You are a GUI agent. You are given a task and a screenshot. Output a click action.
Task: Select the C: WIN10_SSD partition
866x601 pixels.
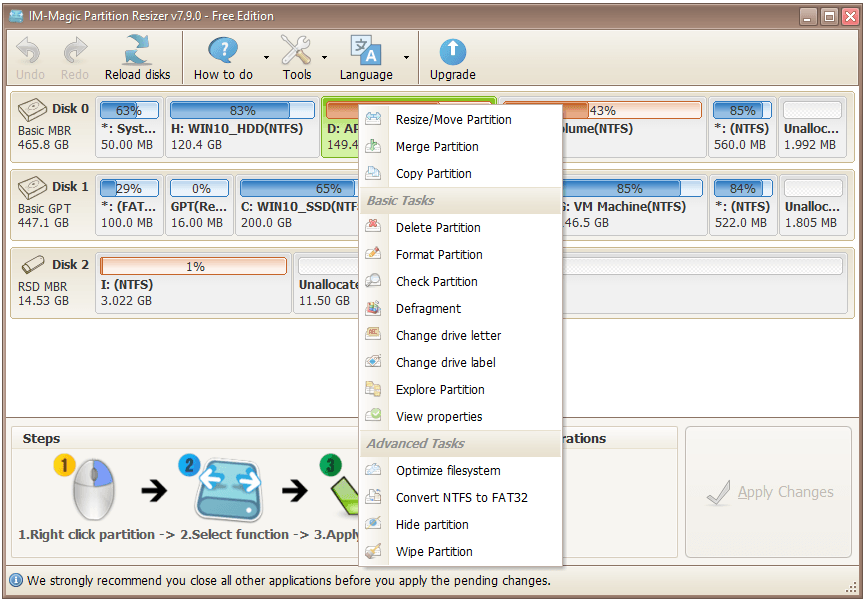click(x=298, y=205)
